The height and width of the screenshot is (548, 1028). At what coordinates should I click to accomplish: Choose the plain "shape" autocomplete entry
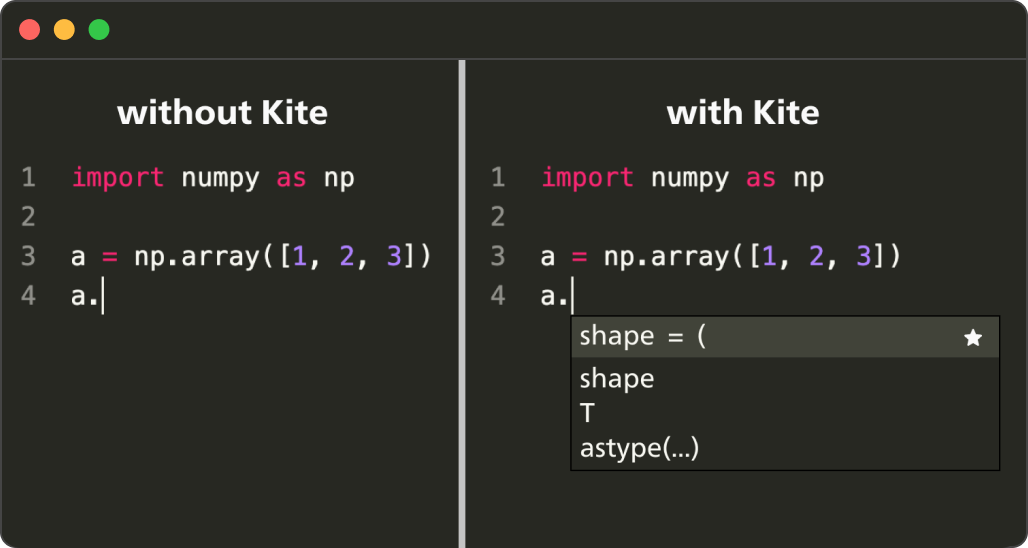click(x=617, y=379)
